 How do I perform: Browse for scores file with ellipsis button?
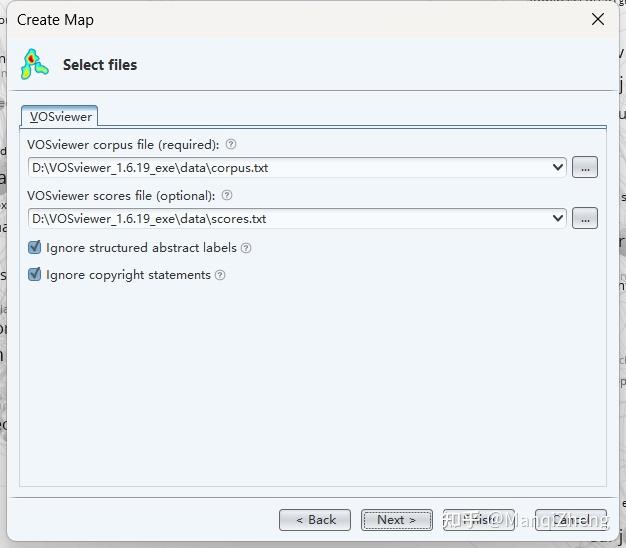(585, 218)
